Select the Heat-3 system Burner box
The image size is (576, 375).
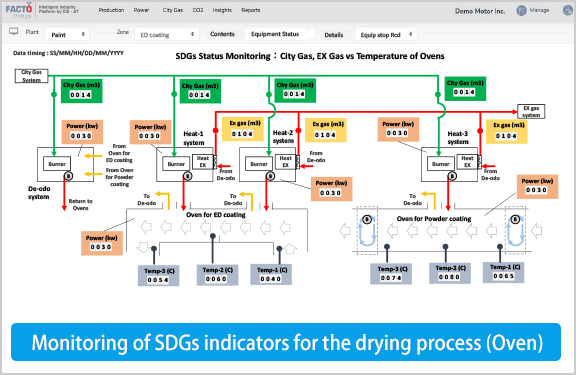click(440, 164)
